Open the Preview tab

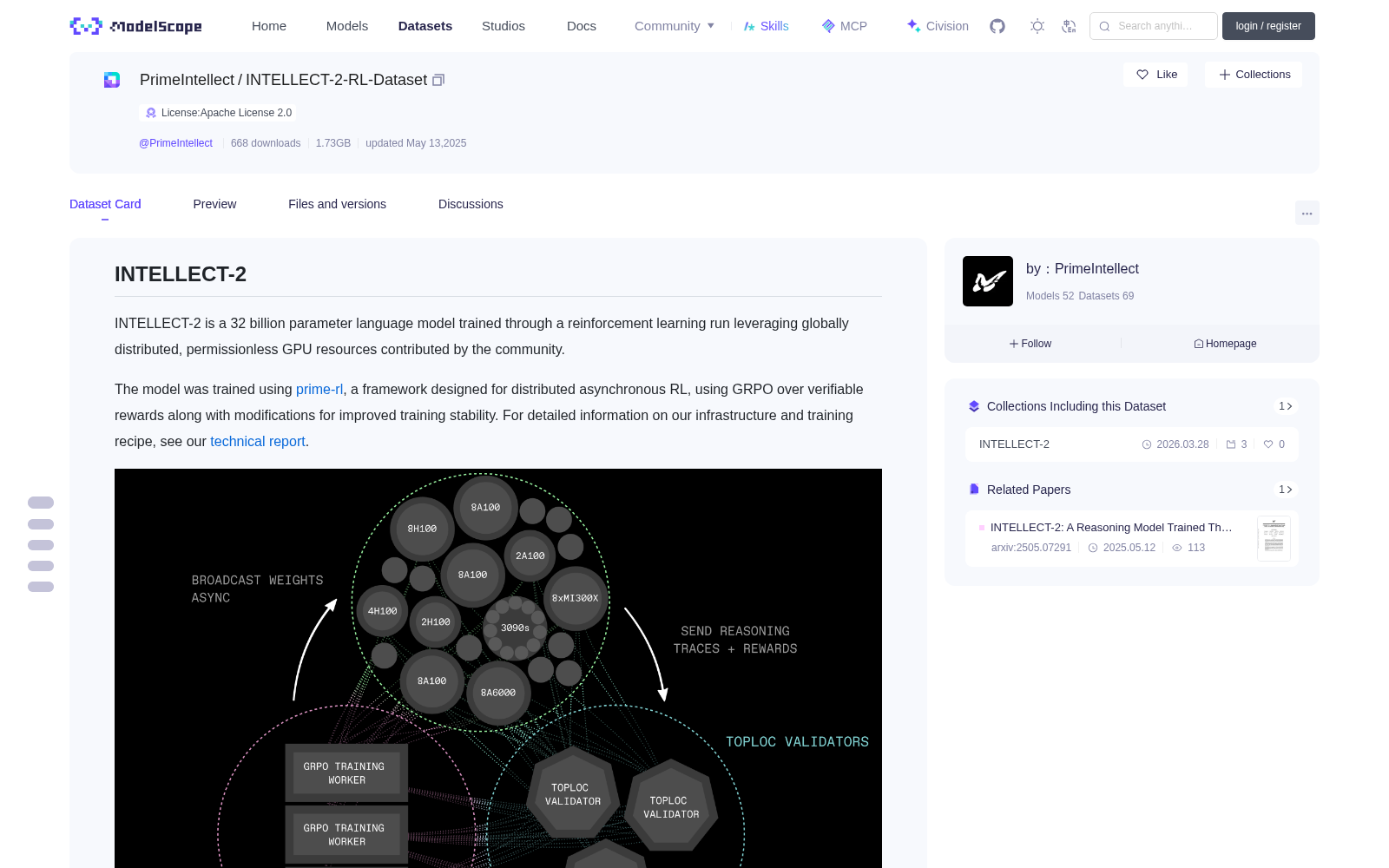(x=214, y=204)
